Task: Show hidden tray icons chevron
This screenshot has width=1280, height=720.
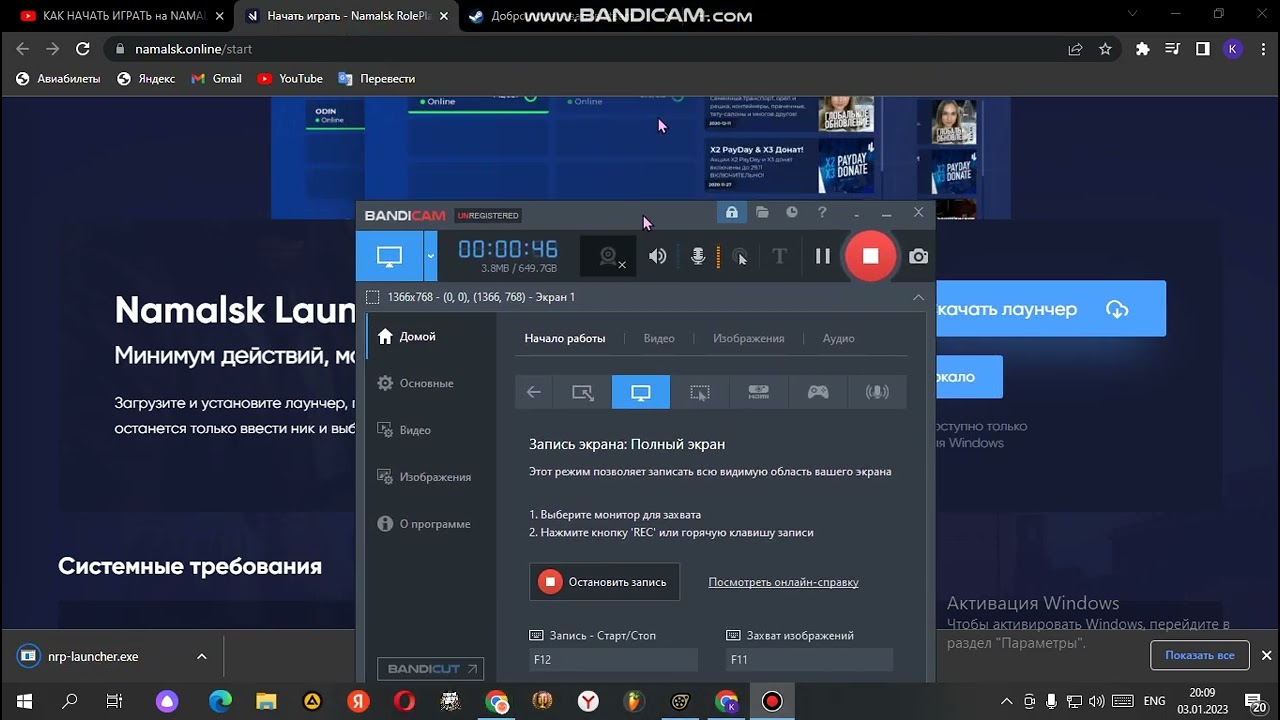Action: tap(1006, 701)
